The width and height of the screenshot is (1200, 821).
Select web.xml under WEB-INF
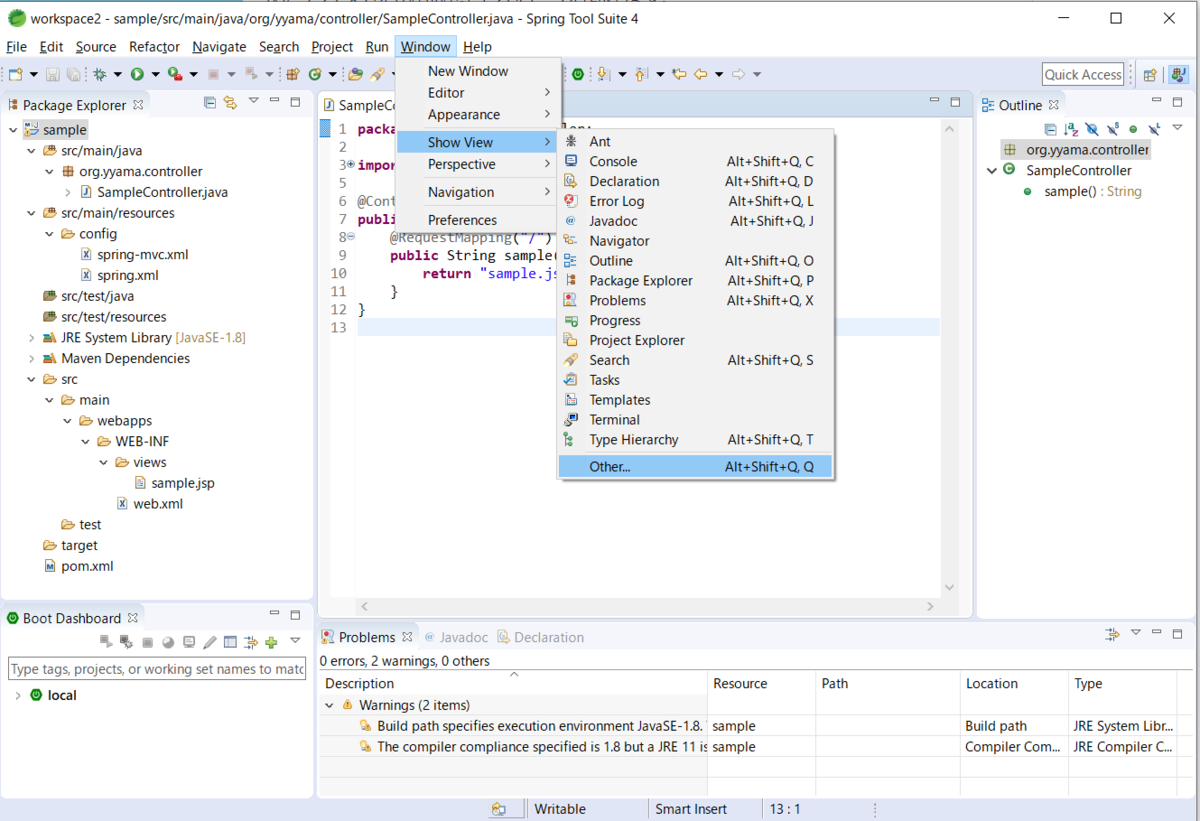tap(149, 504)
